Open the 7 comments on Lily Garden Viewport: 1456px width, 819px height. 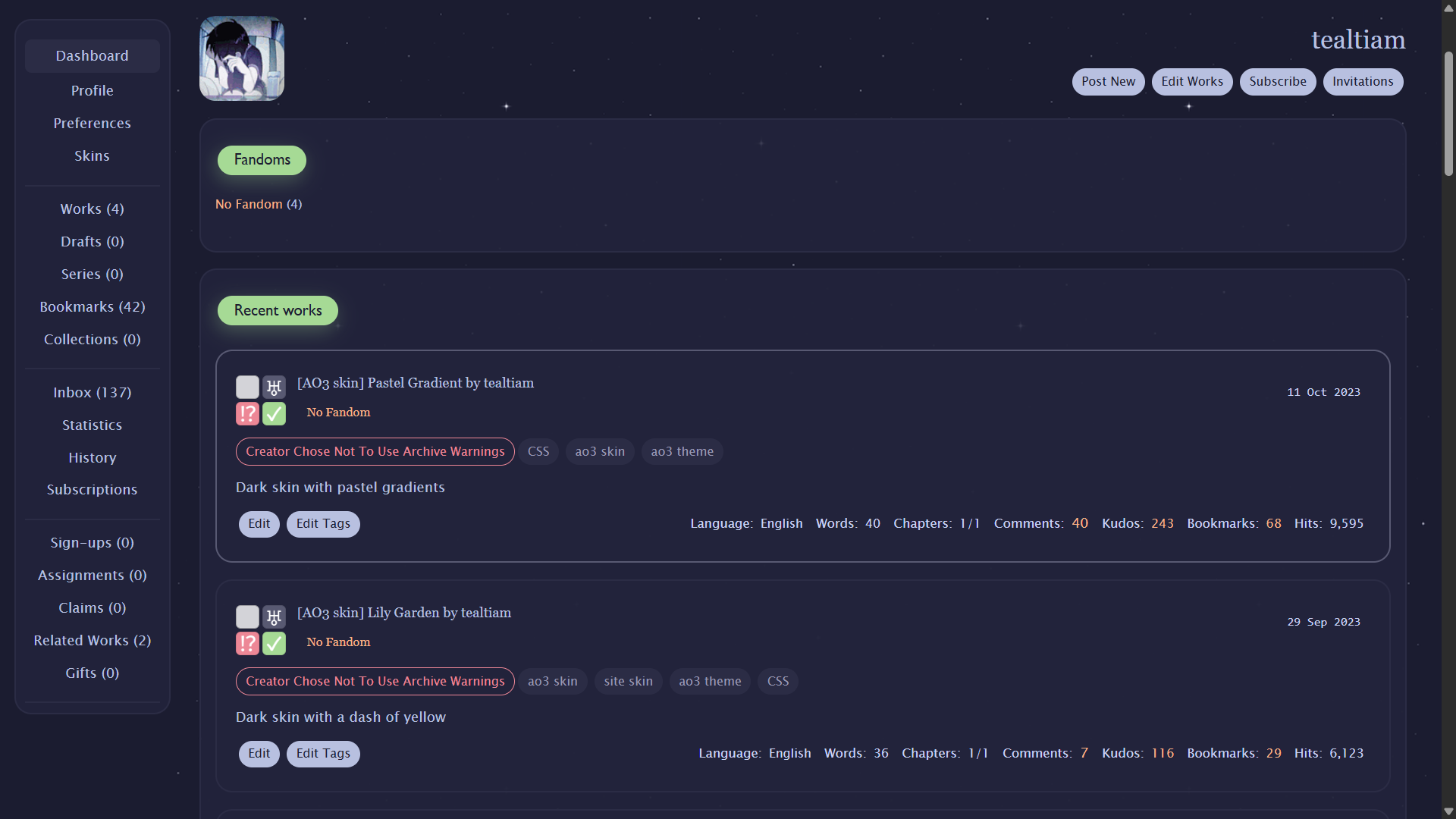point(1084,754)
